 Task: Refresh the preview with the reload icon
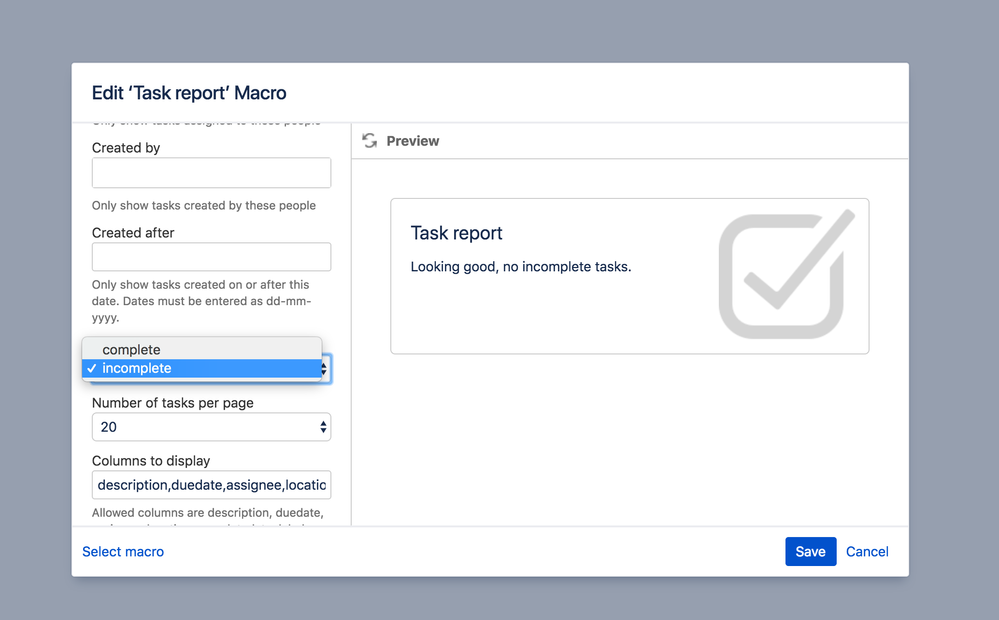(x=370, y=141)
